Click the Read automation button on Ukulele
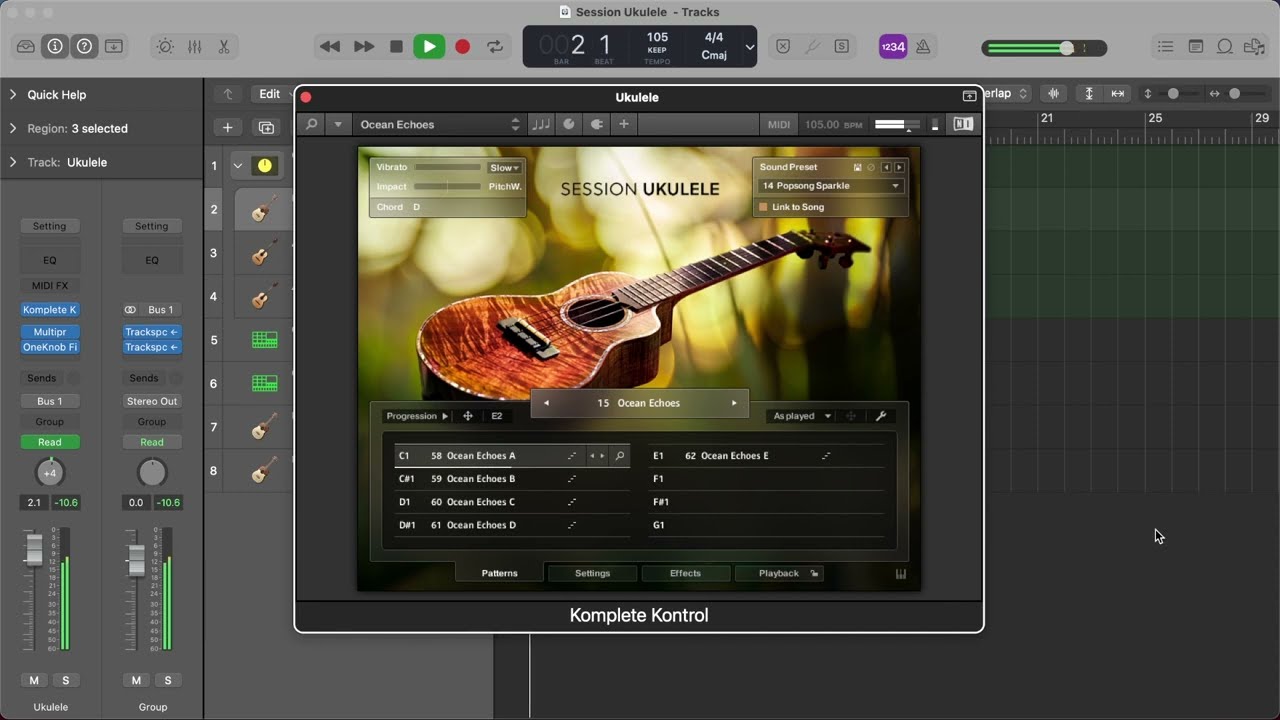Viewport: 1280px width, 720px height. tap(50, 442)
